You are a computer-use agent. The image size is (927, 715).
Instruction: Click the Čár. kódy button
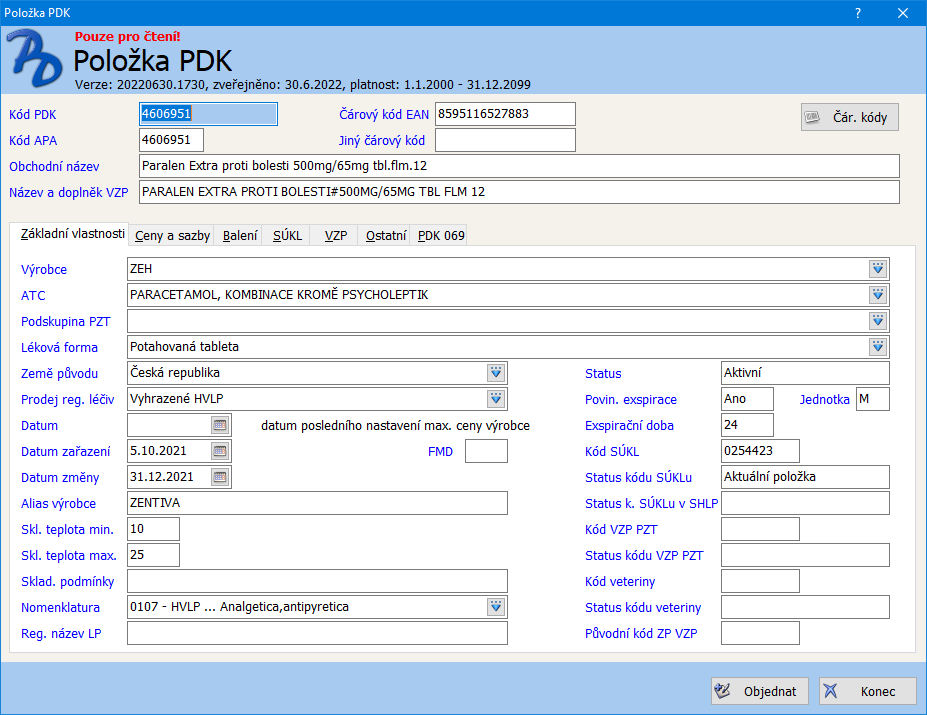coord(850,117)
